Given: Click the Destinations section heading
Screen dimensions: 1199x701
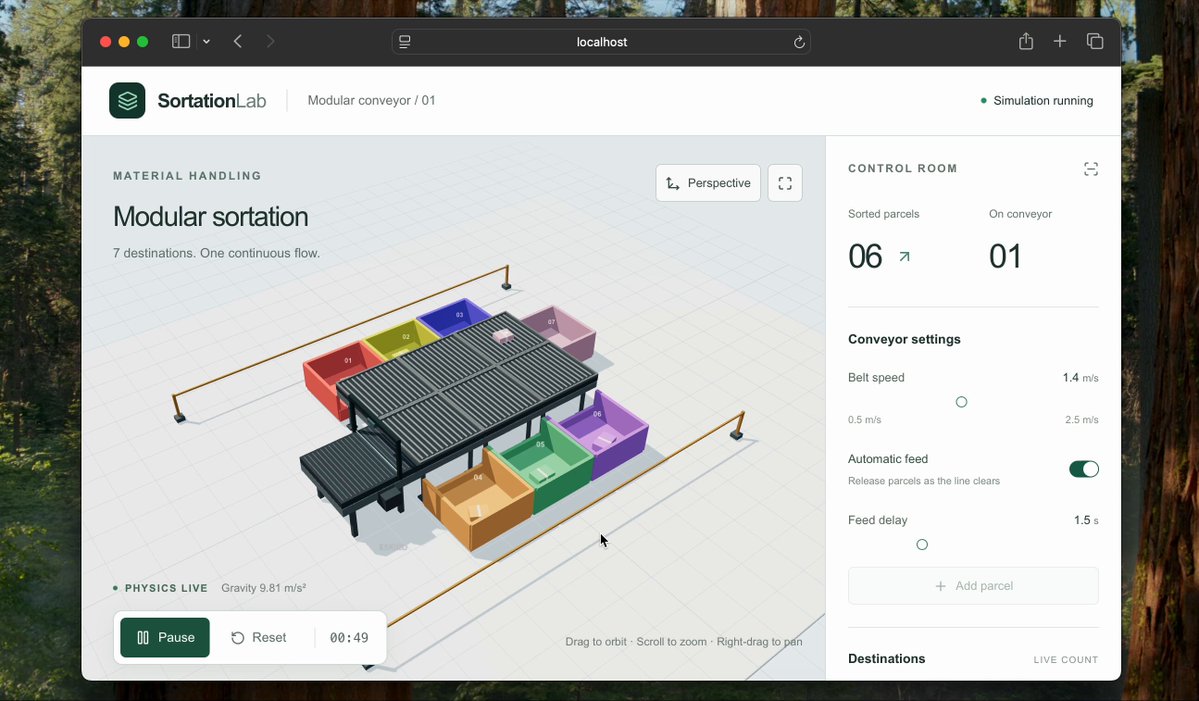Looking at the screenshot, I should tap(886, 658).
